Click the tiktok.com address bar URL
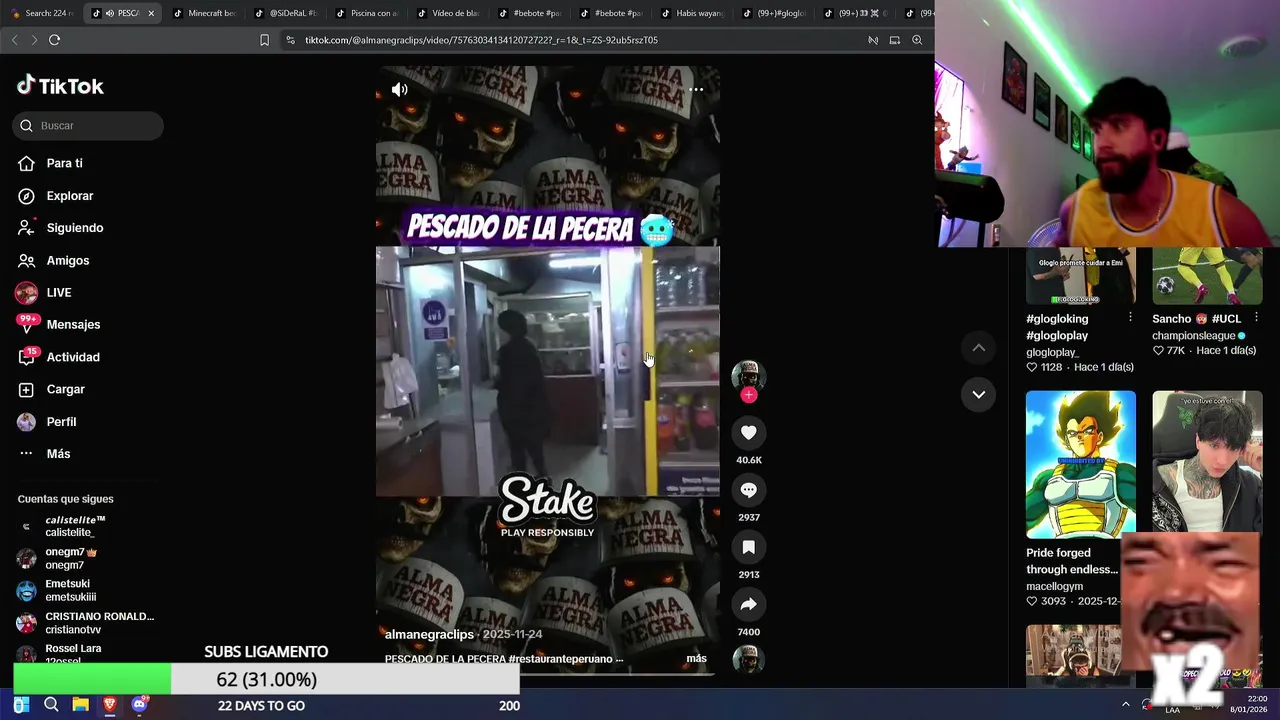The image size is (1280, 720). (x=481, y=40)
